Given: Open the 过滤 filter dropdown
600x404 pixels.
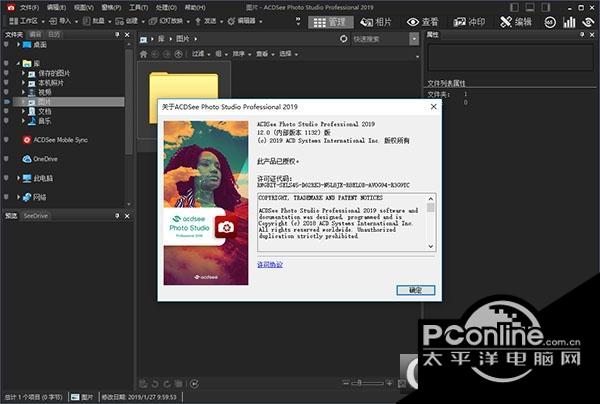Looking at the screenshot, I should [201, 54].
